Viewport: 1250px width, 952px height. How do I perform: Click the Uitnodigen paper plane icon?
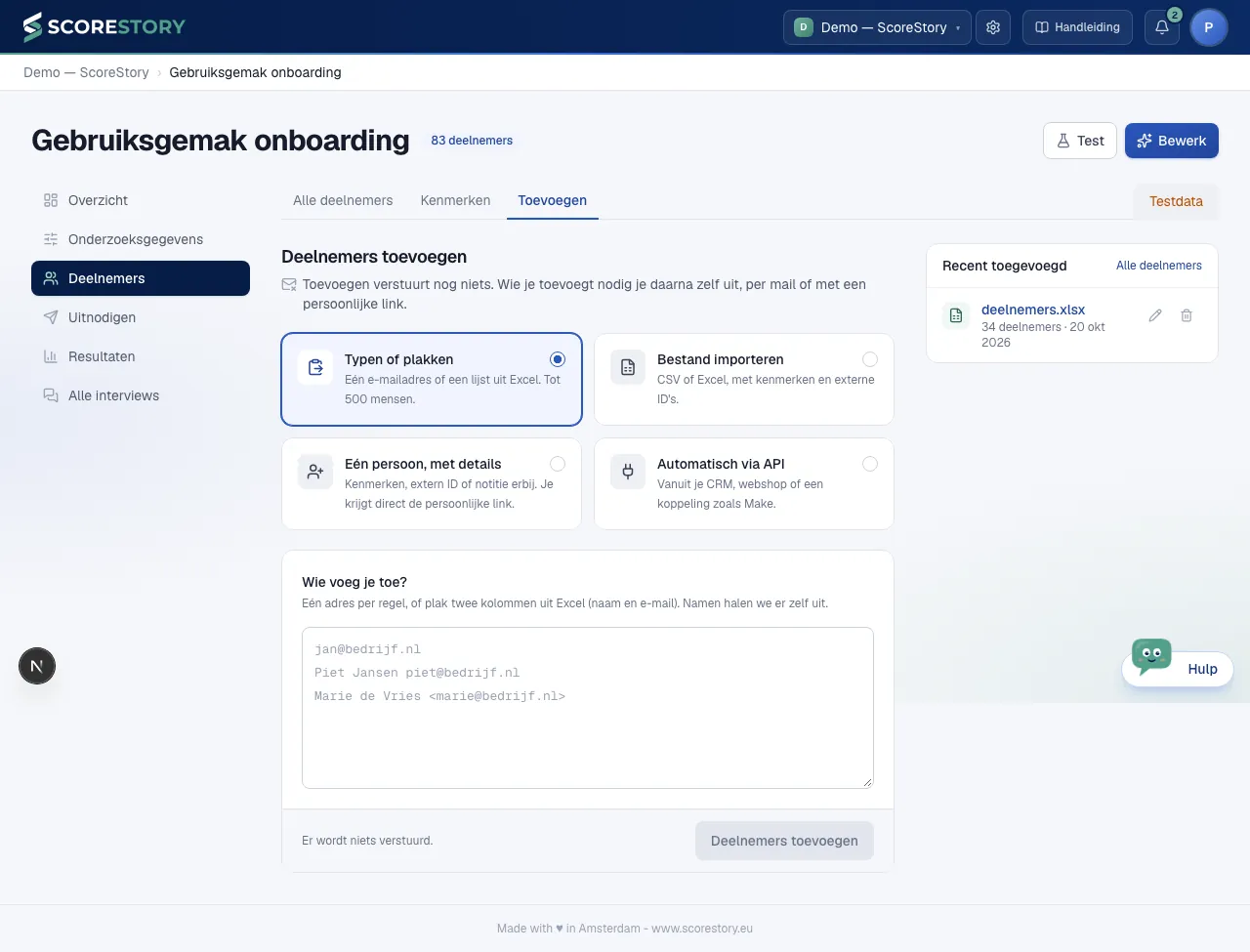51,317
